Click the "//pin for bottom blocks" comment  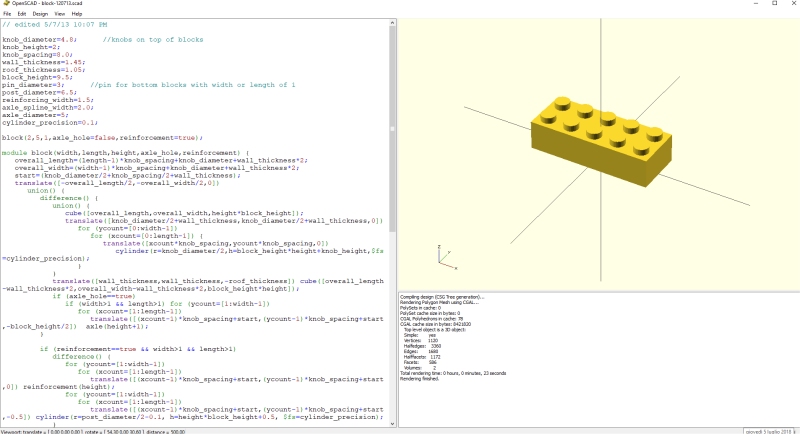(x=193, y=85)
